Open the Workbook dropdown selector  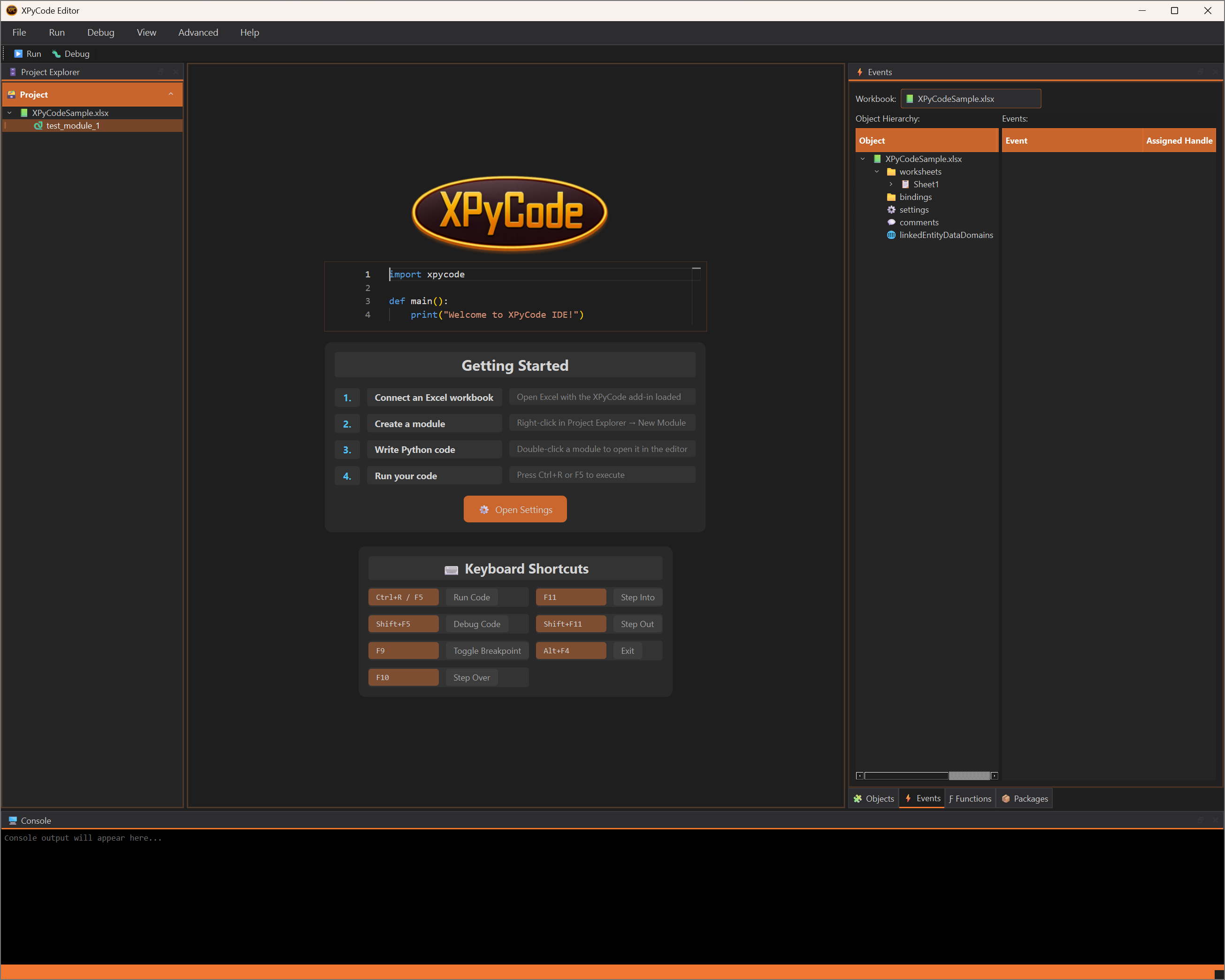point(971,99)
